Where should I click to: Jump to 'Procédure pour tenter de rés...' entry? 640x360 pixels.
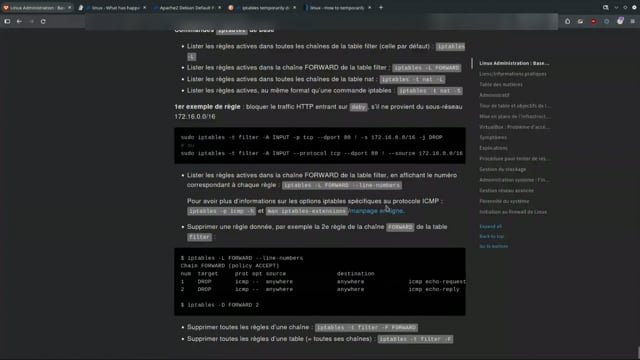(x=515, y=159)
